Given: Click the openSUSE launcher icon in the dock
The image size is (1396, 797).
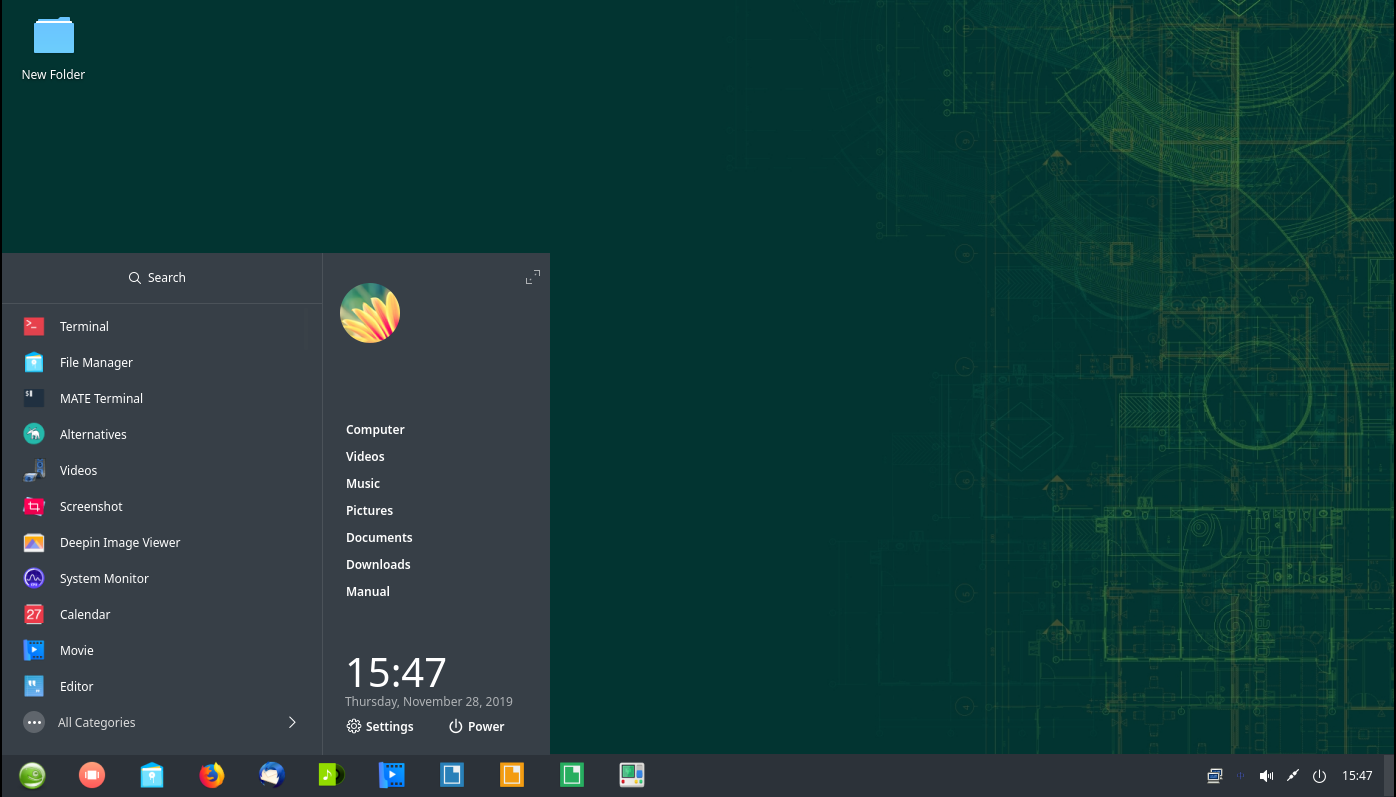Looking at the screenshot, I should tap(32, 775).
